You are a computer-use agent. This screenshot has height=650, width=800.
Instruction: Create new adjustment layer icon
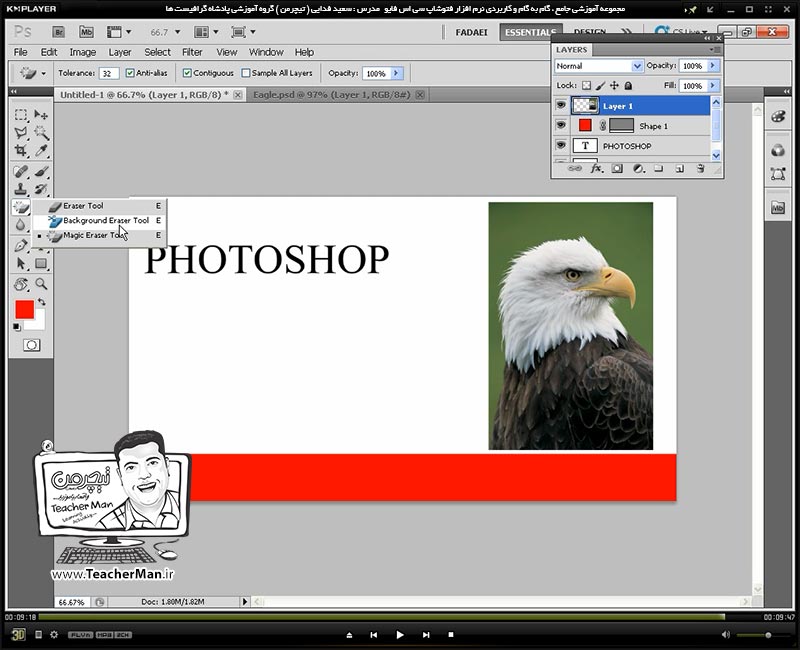pos(638,168)
